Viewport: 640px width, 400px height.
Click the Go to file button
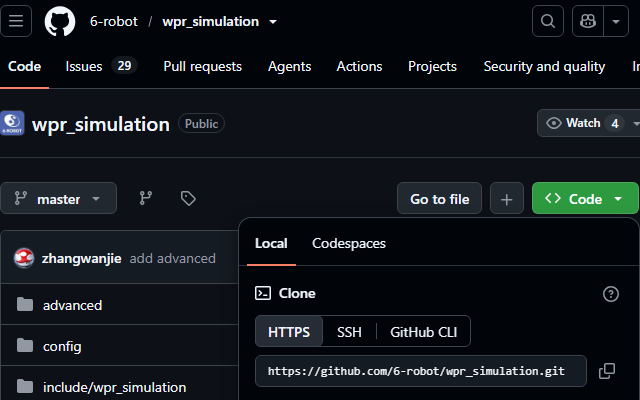pyautogui.click(x=439, y=199)
